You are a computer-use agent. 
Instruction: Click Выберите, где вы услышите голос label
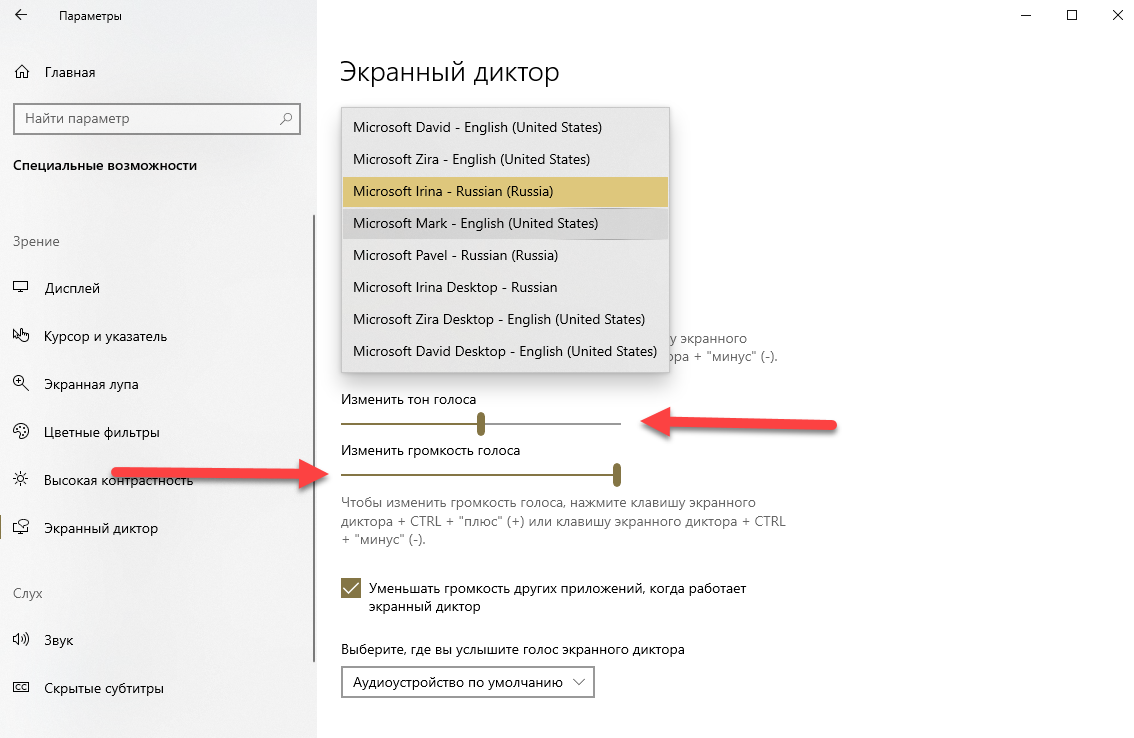point(513,650)
